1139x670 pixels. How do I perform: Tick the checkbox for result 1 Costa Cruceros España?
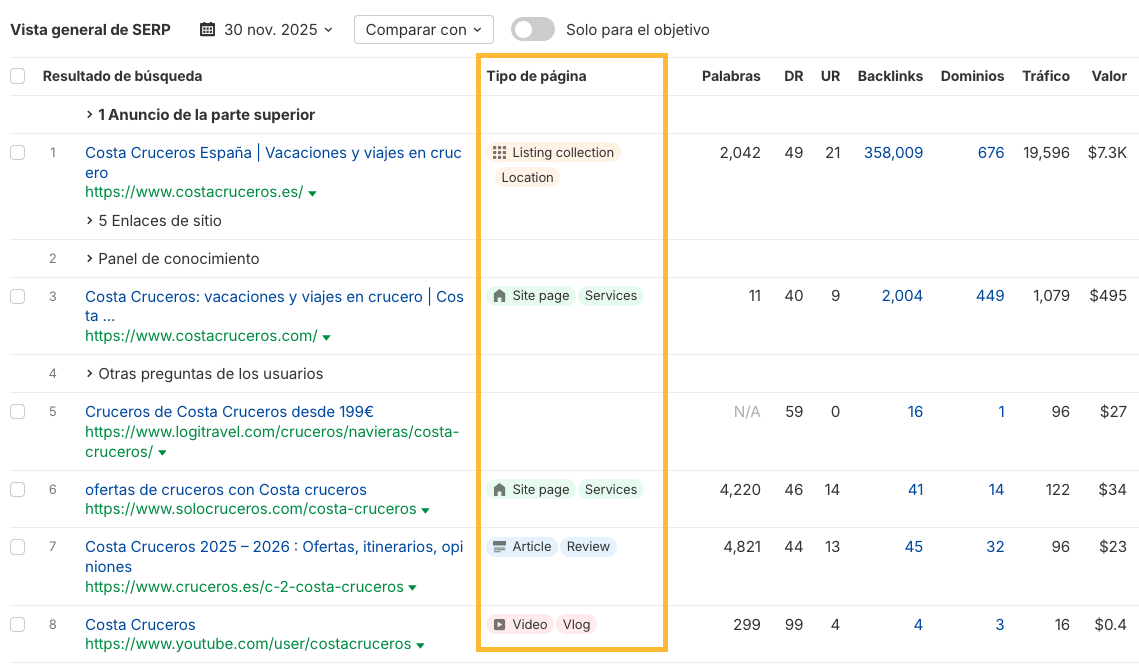tap(17, 153)
